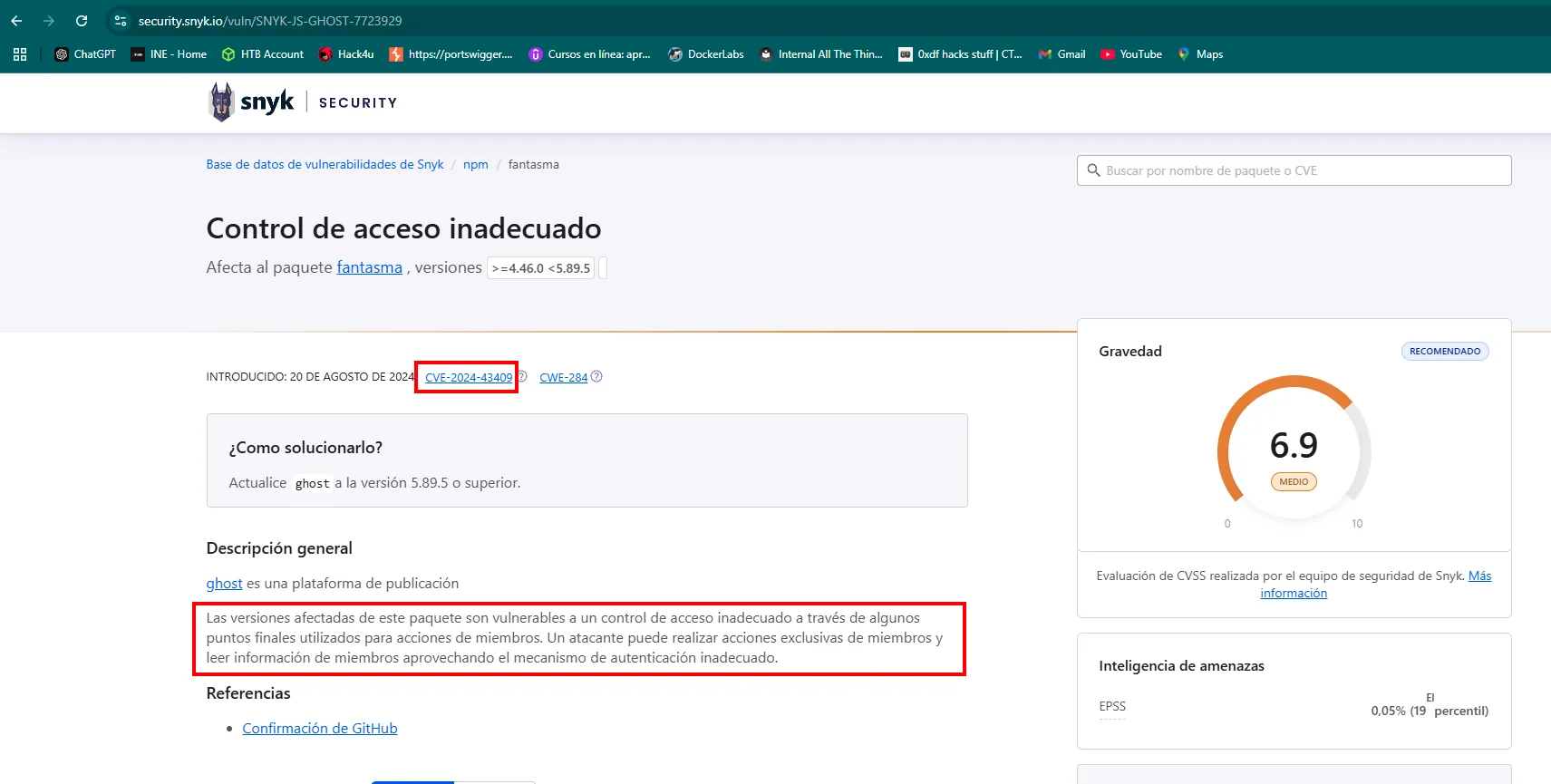Image resolution: width=1551 pixels, height=784 pixels.
Task: Open site information icon in address bar
Action: [121, 21]
